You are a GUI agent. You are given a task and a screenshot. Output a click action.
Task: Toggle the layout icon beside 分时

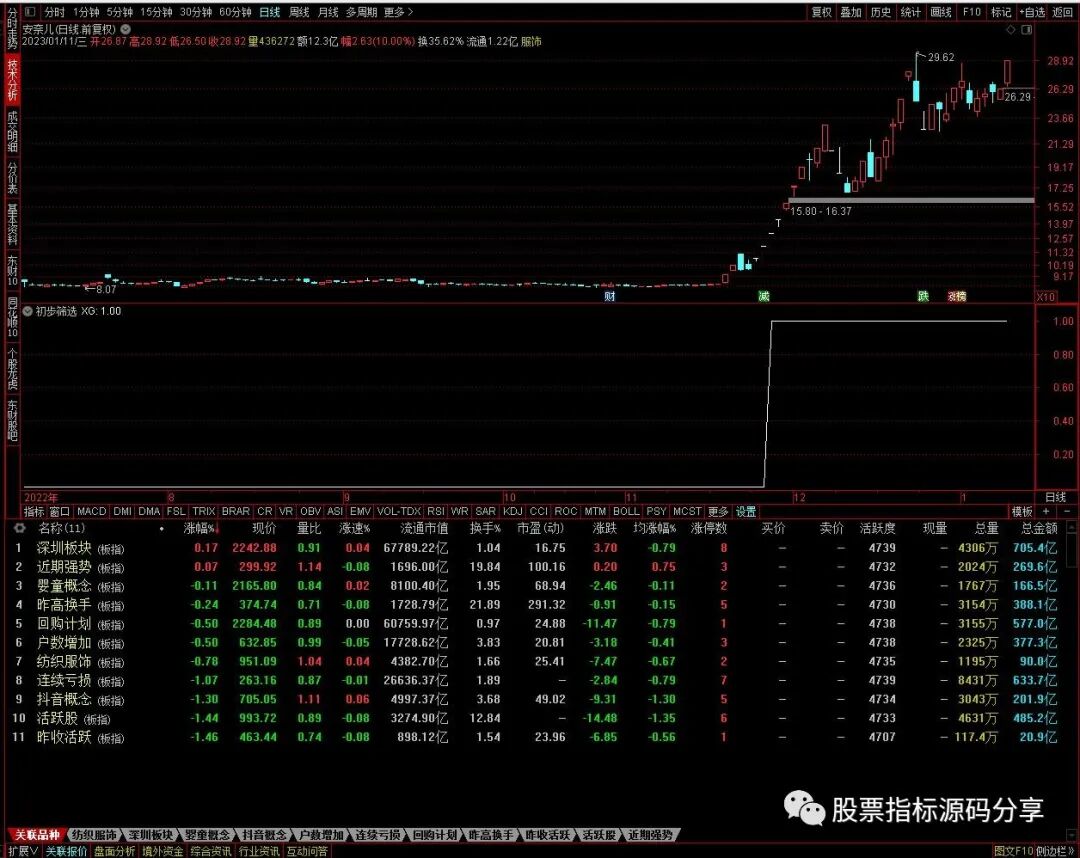[30, 12]
